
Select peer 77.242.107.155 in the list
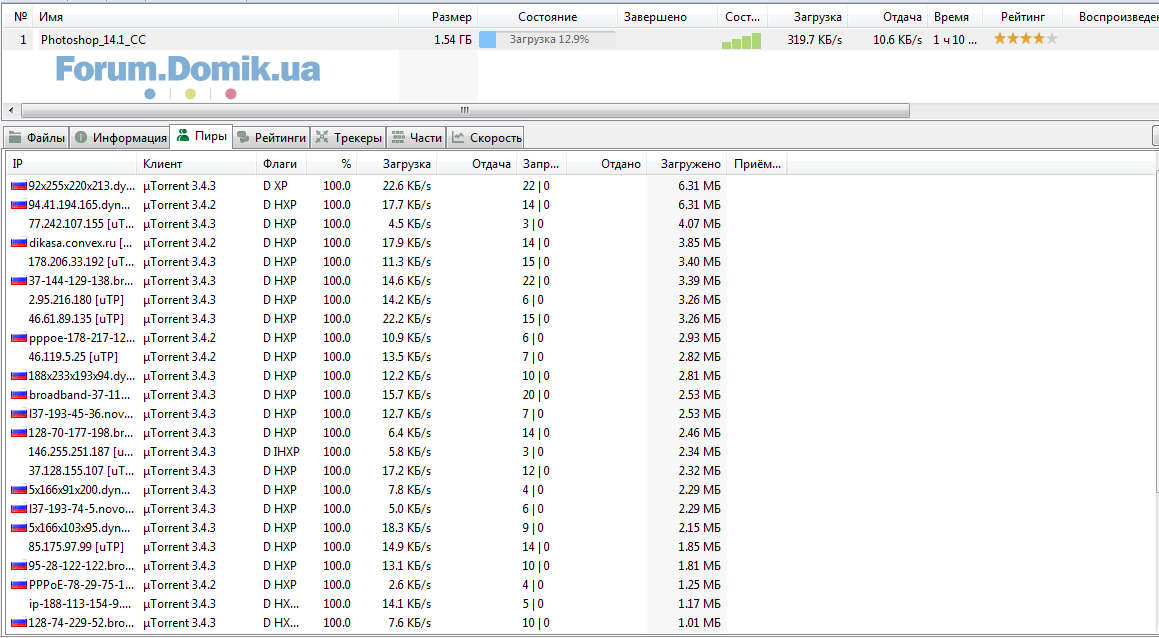(81, 224)
